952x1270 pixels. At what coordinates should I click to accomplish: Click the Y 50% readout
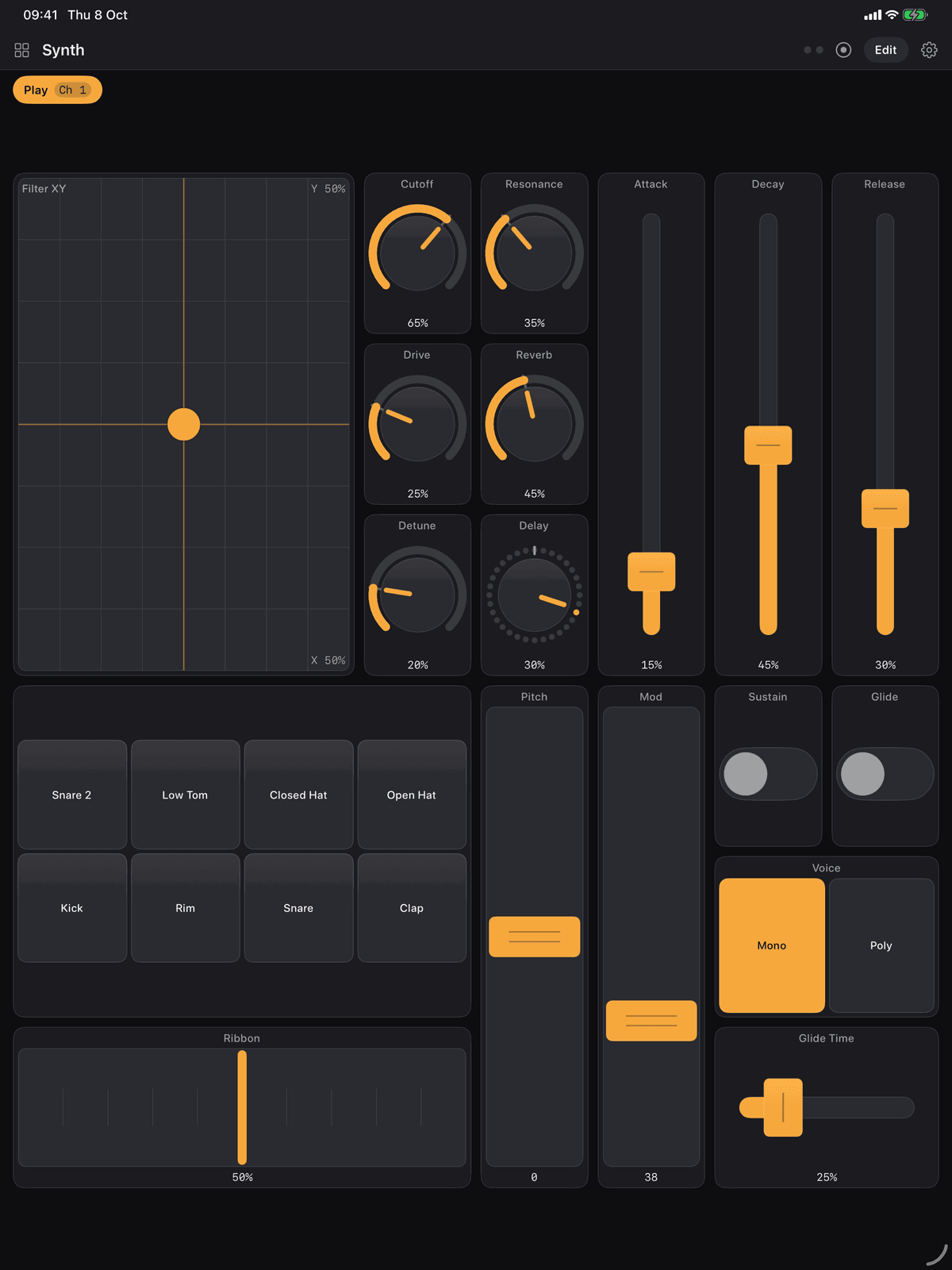click(x=328, y=189)
